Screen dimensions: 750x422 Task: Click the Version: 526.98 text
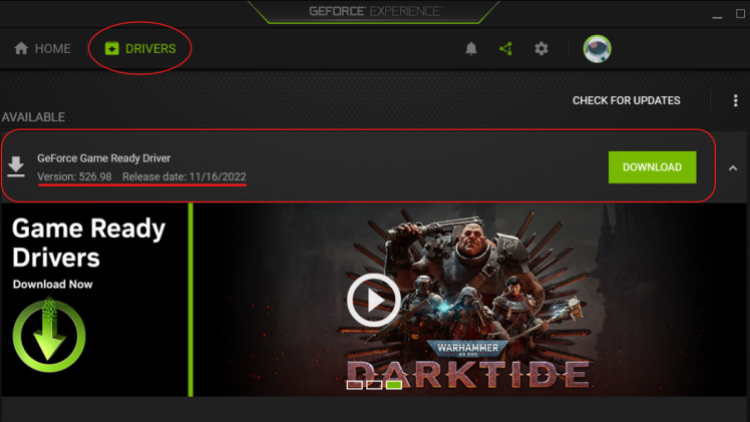coord(75,177)
